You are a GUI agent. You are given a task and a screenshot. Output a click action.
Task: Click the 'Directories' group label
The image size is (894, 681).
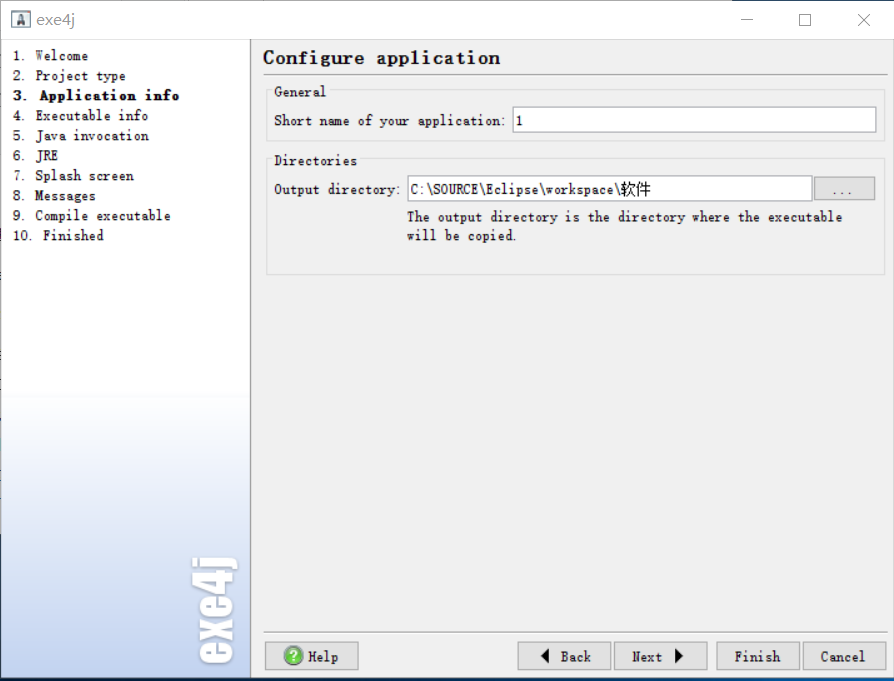(x=315, y=161)
